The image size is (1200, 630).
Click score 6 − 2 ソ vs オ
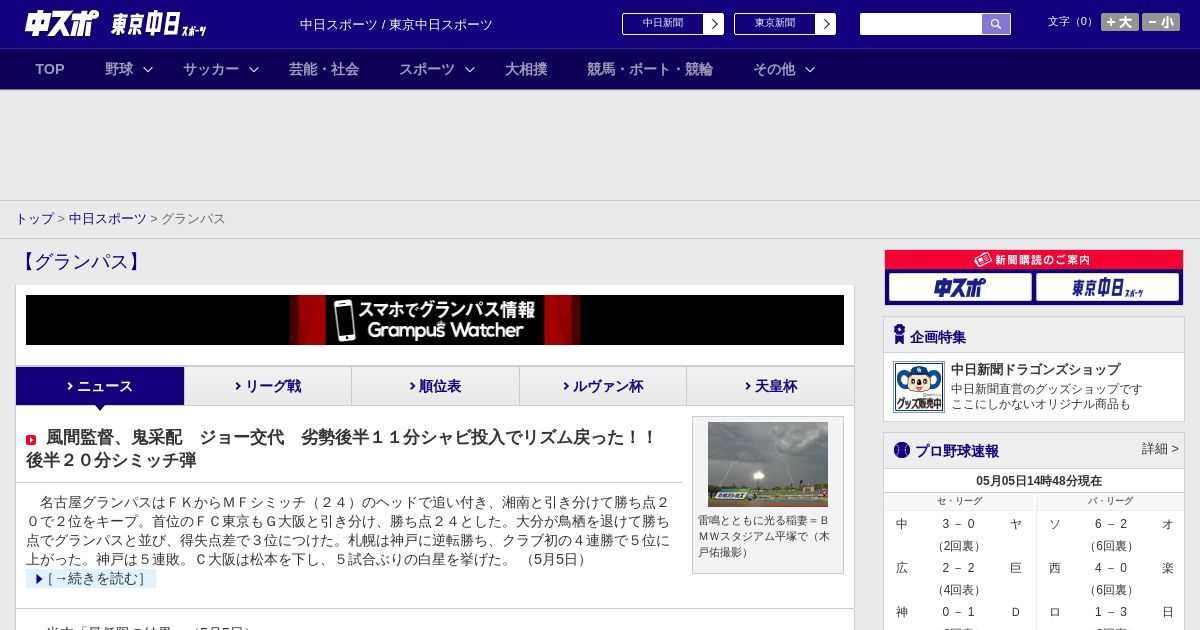pyautogui.click(x=1111, y=524)
